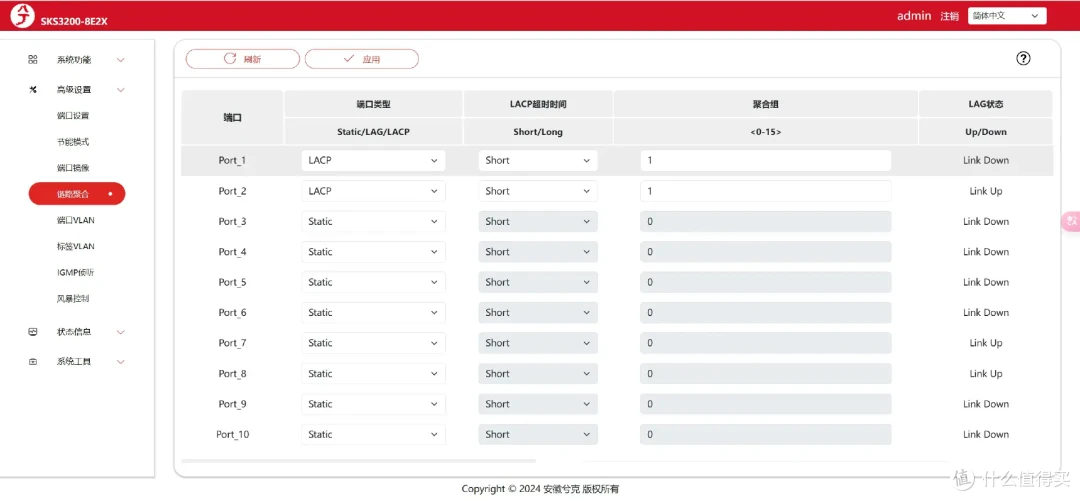This screenshot has width=1080, height=501.
Task: Click the System Functions grid icon
Action: click(32, 60)
